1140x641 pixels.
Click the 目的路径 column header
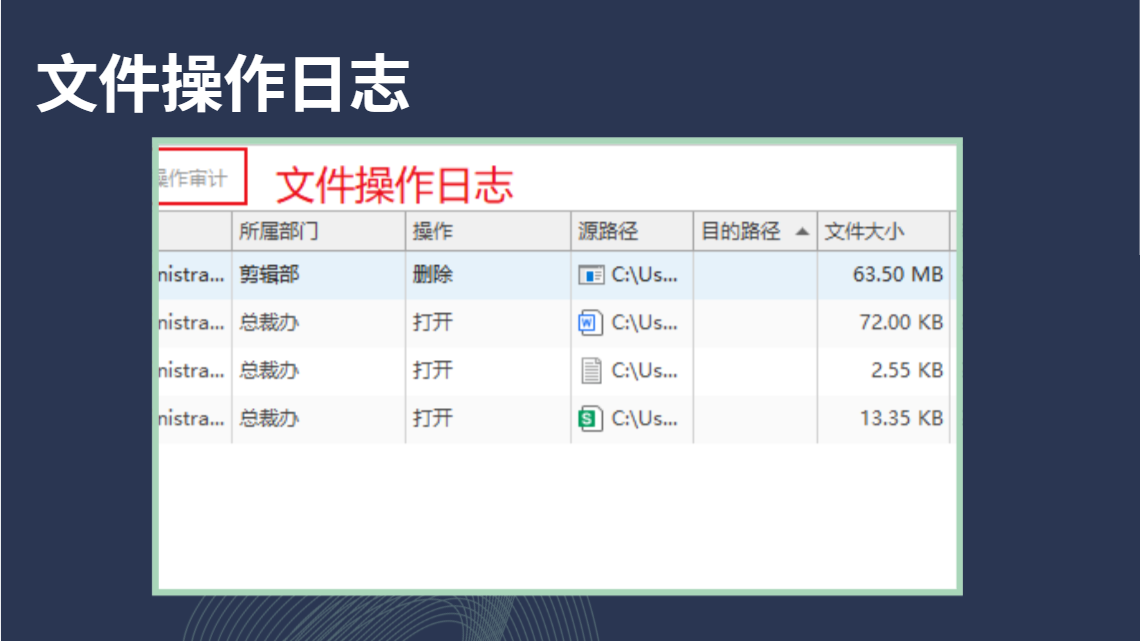[x=755, y=232]
